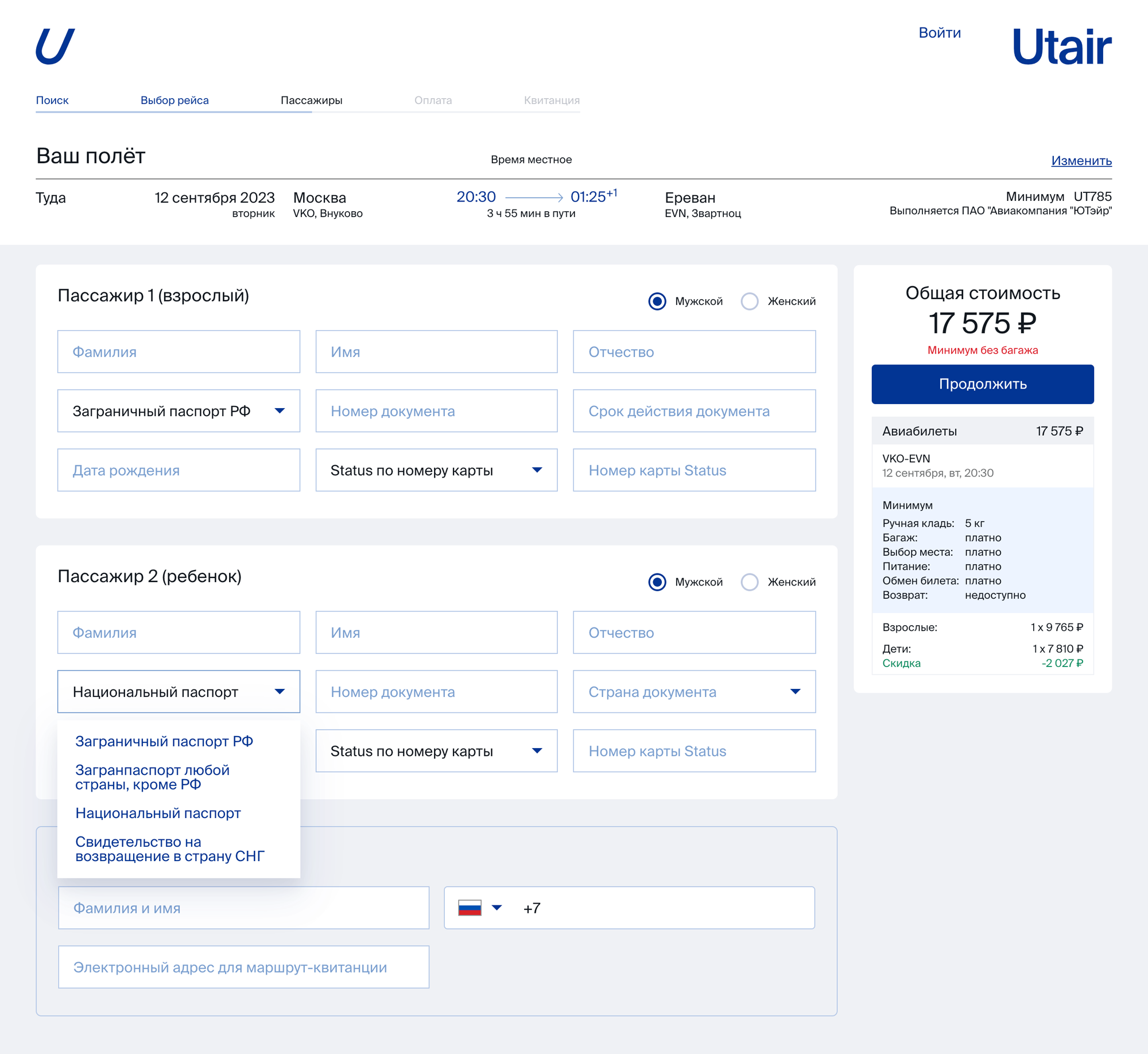Focus Passenger 1 Имя field
The height and width of the screenshot is (1054, 1148).
pyautogui.click(x=436, y=352)
